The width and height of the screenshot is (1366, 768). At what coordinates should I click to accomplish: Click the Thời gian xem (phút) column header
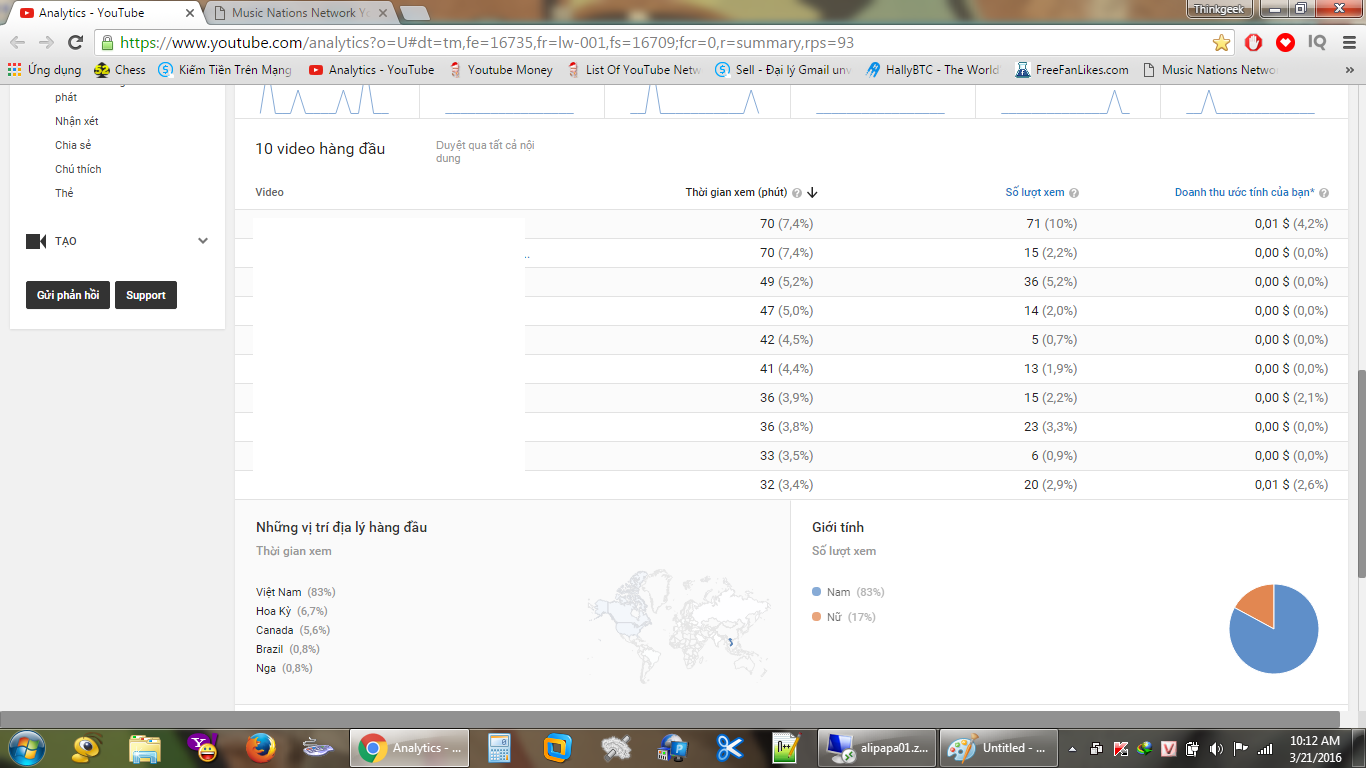click(x=736, y=193)
